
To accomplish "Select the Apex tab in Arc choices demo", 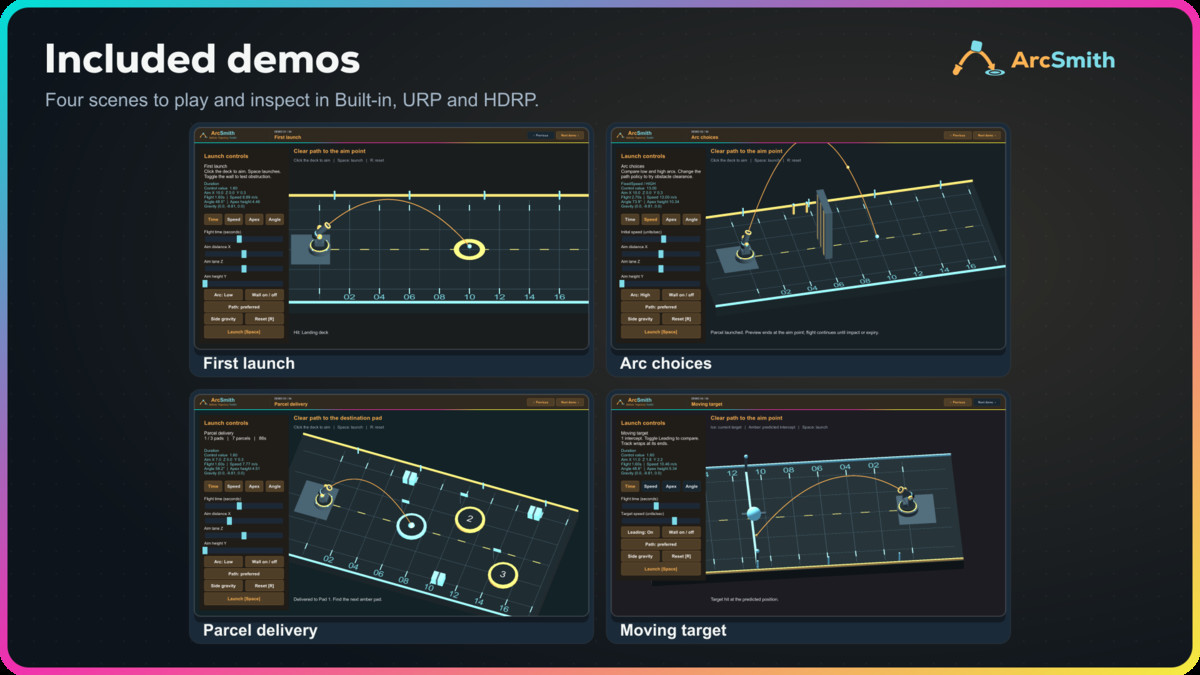I will 671,219.
